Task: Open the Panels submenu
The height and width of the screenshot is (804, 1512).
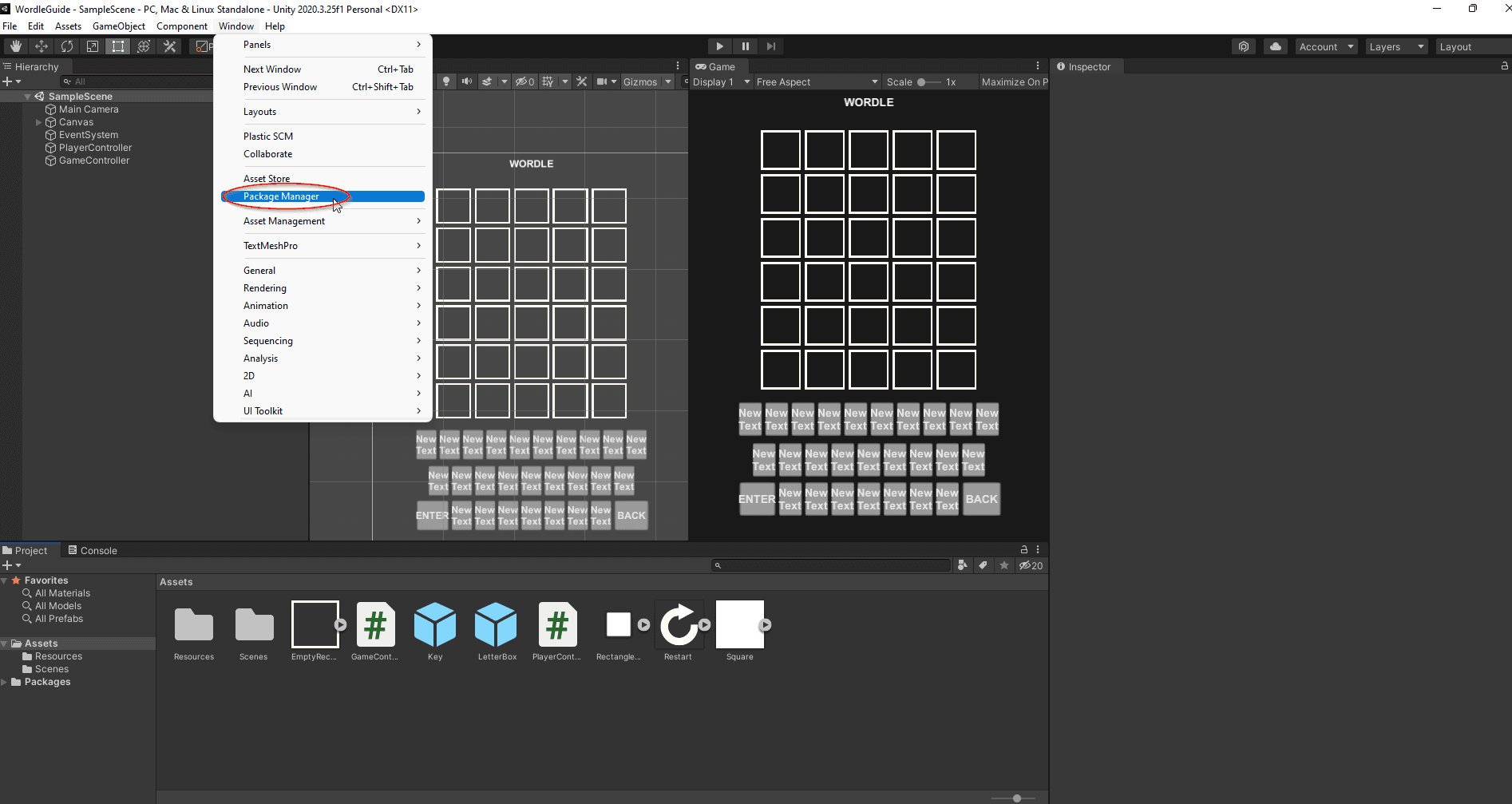Action: click(323, 45)
